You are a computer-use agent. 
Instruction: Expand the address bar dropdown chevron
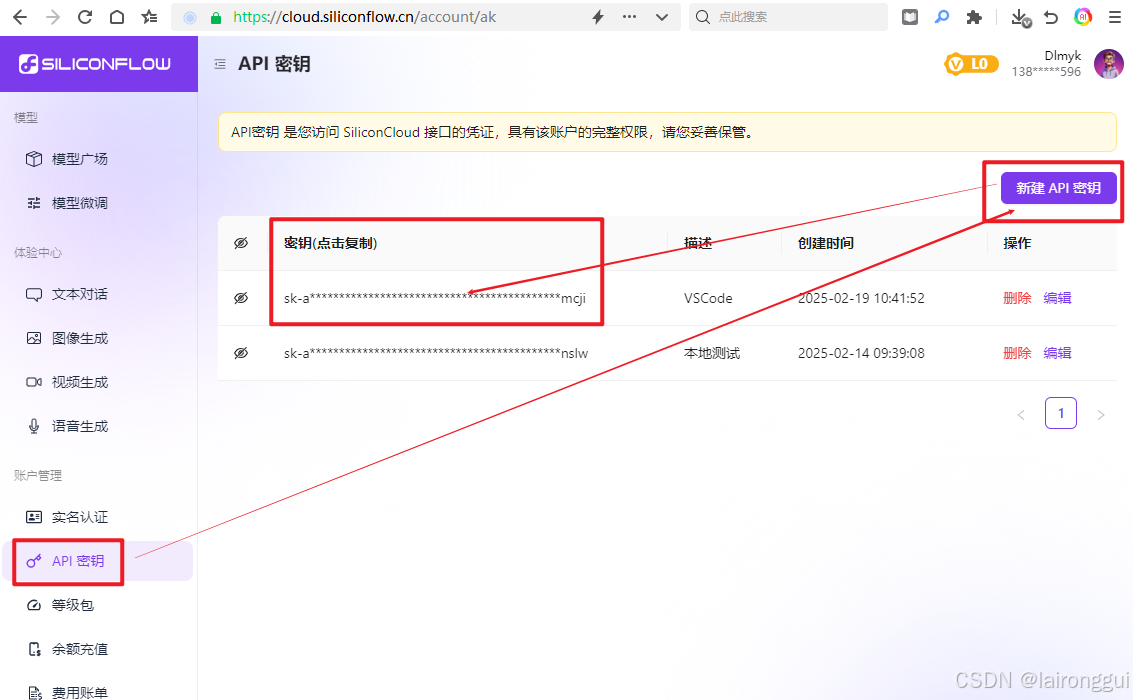click(x=662, y=17)
